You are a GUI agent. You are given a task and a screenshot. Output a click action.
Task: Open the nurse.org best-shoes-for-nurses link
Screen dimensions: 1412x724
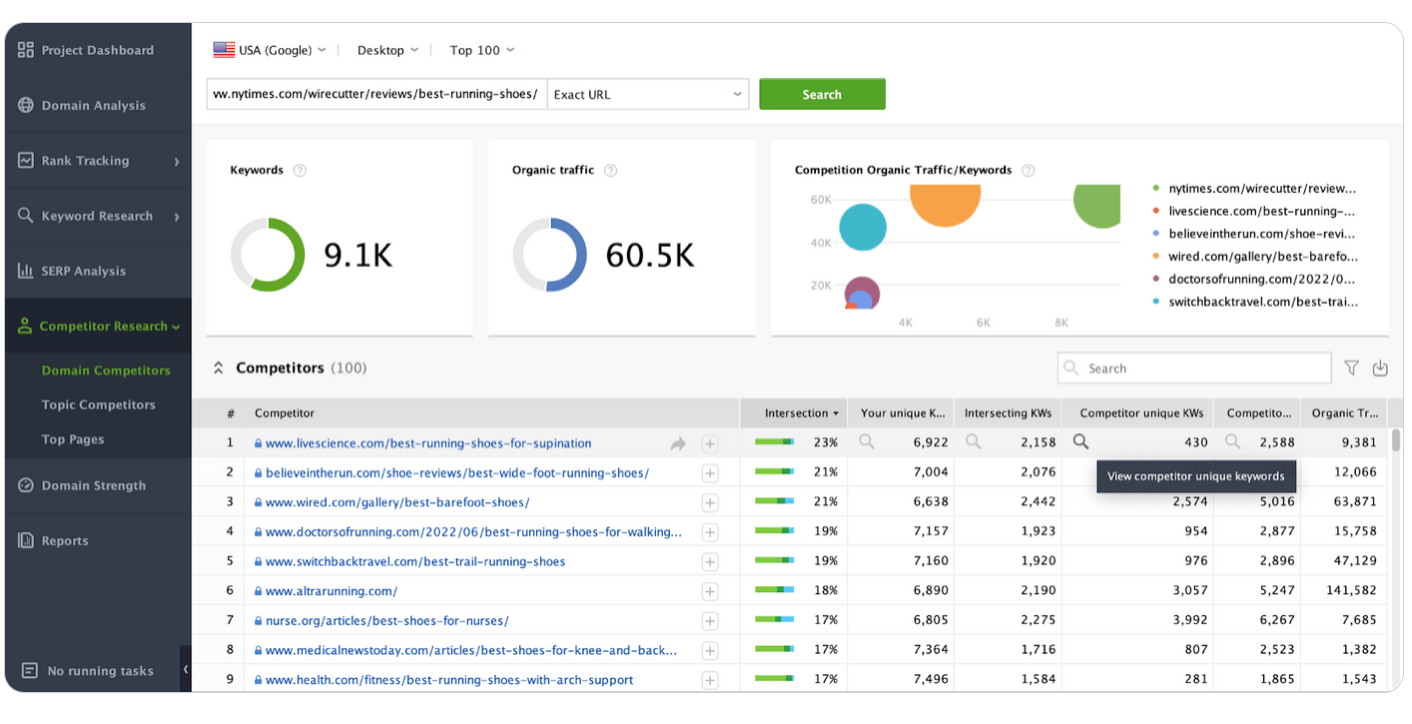(x=387, y=621)
